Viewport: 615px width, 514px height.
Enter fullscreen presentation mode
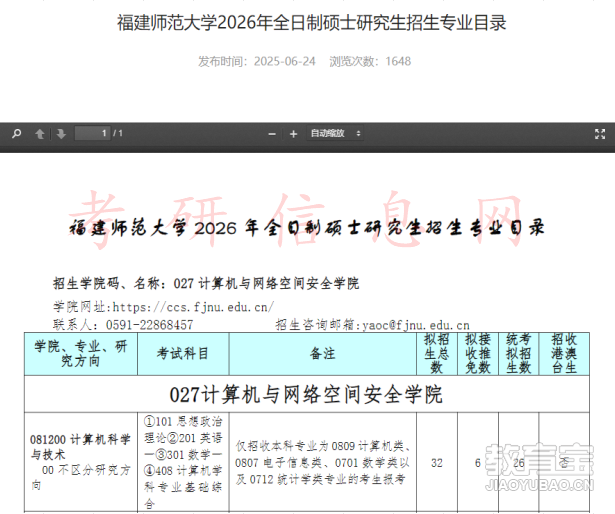[x=600, y=134]
